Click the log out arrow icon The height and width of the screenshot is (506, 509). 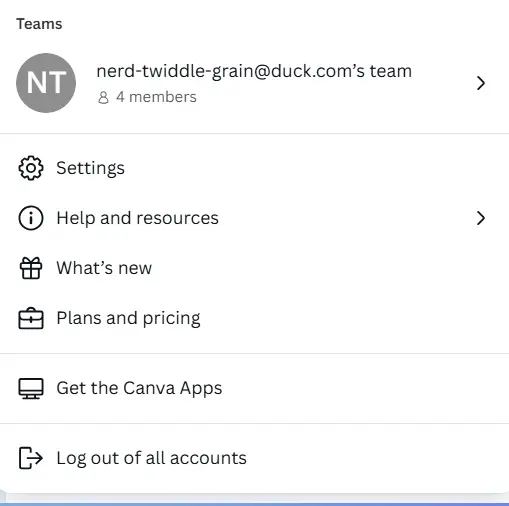click(31, 458)
